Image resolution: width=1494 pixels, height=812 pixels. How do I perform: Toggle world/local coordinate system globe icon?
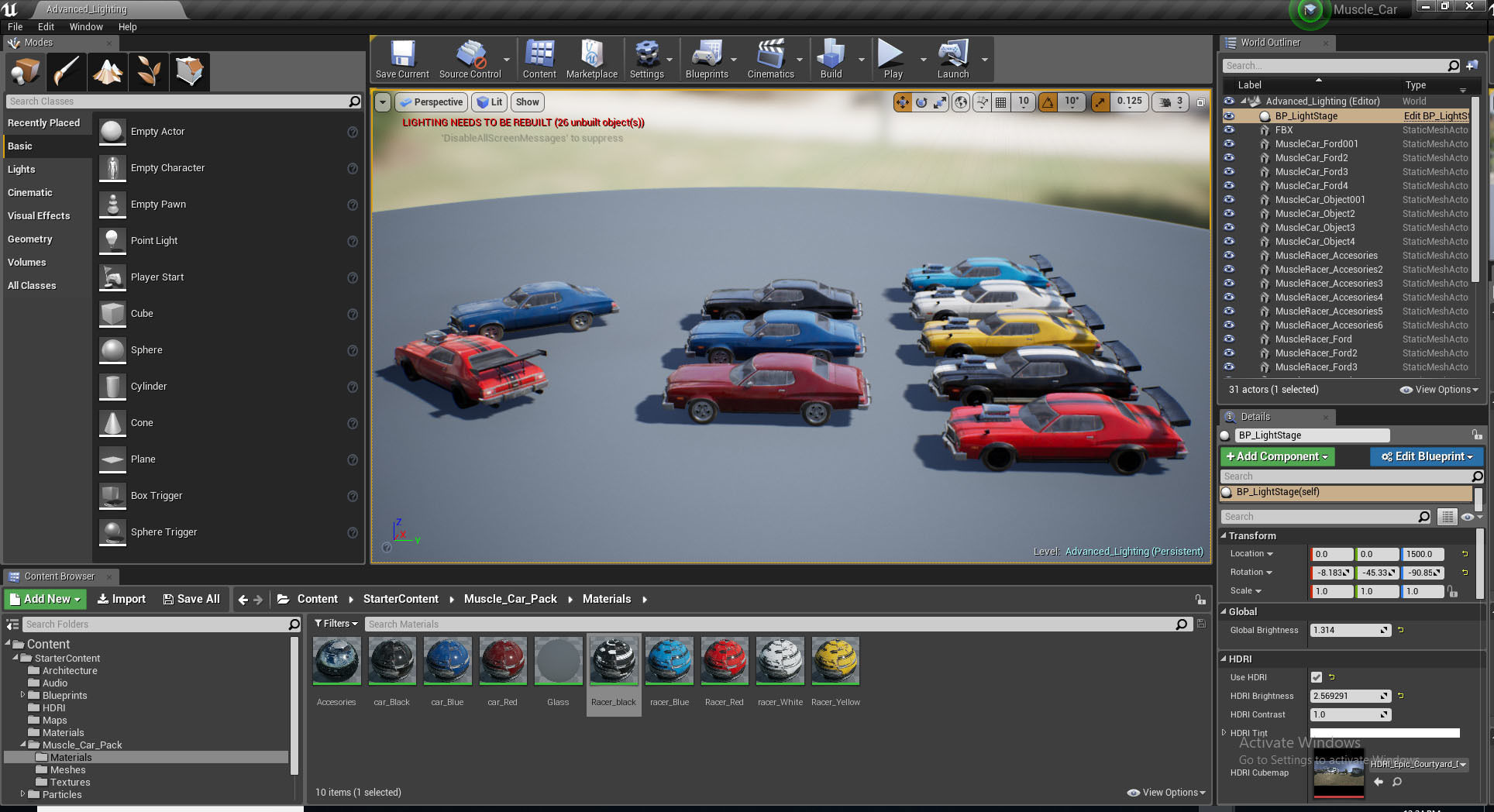coord(961,101)
